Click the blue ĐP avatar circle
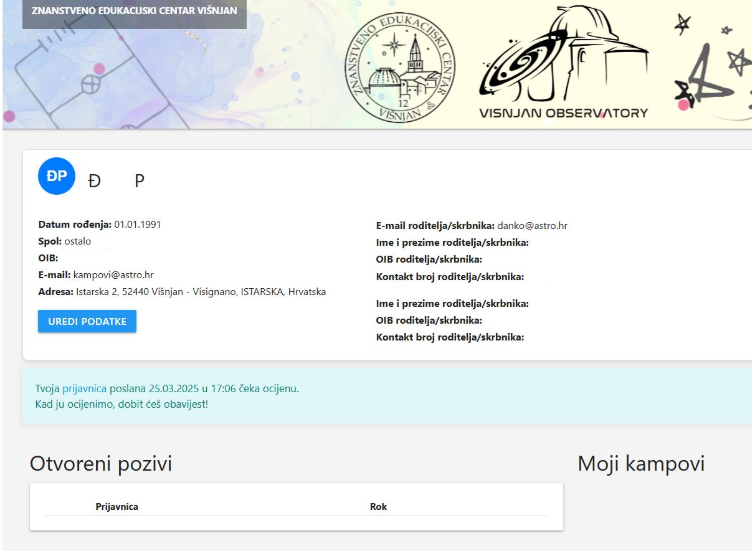The image size is (752, 551). point(57,176)
